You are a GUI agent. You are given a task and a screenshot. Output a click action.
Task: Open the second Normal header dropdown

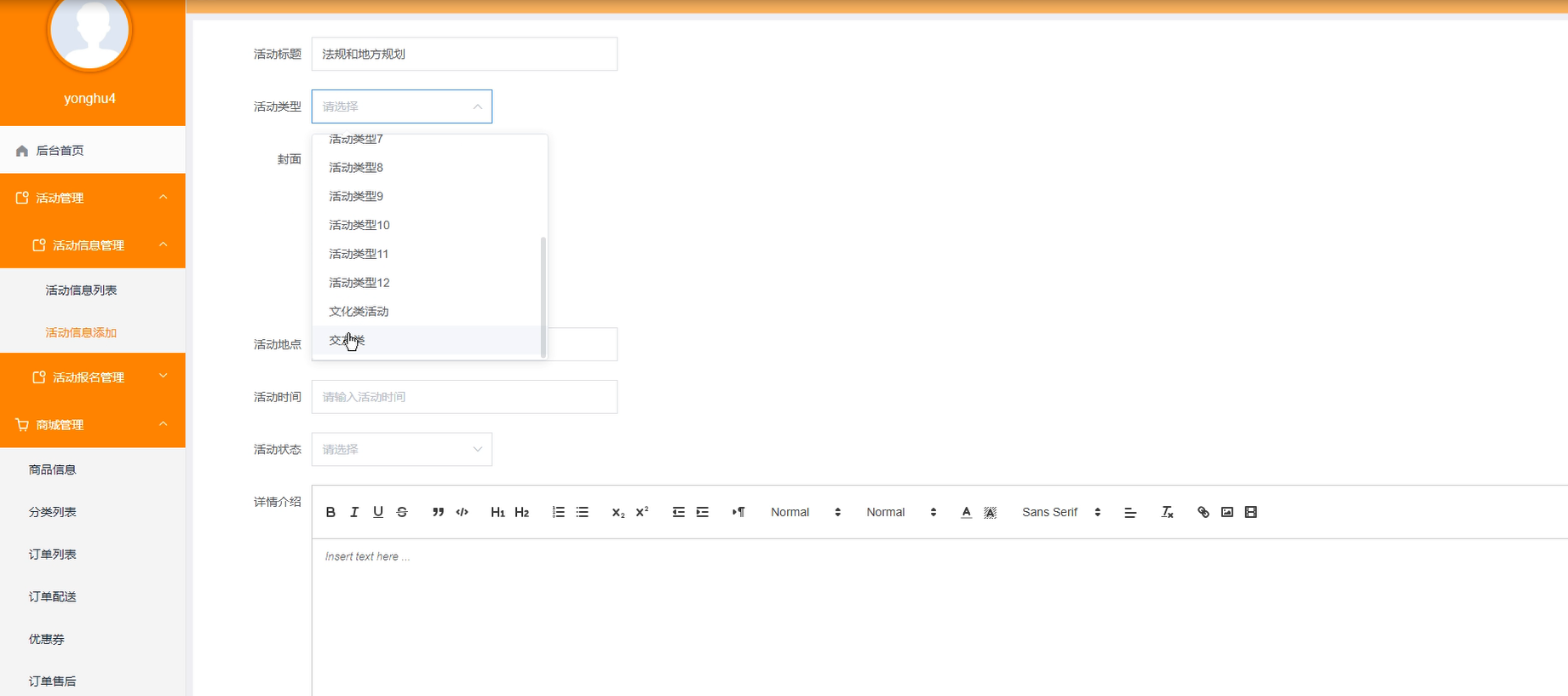901,512
